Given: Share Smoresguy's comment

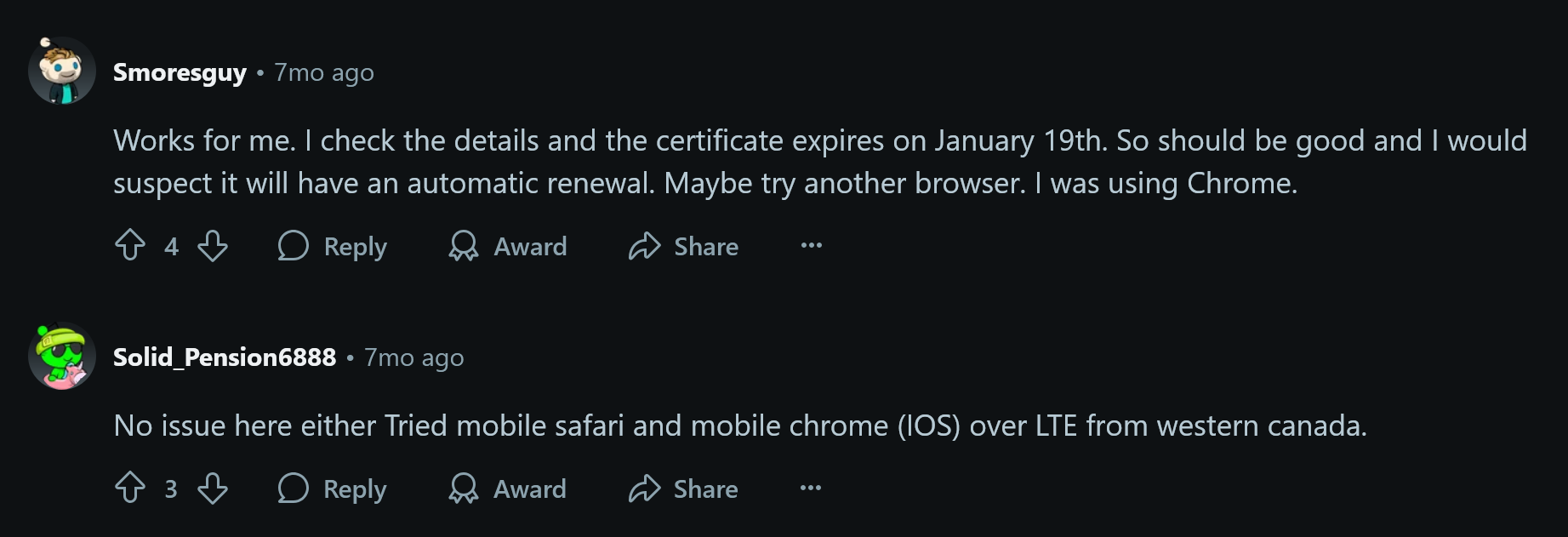Looking at the screenshot, I should [683, 246].
